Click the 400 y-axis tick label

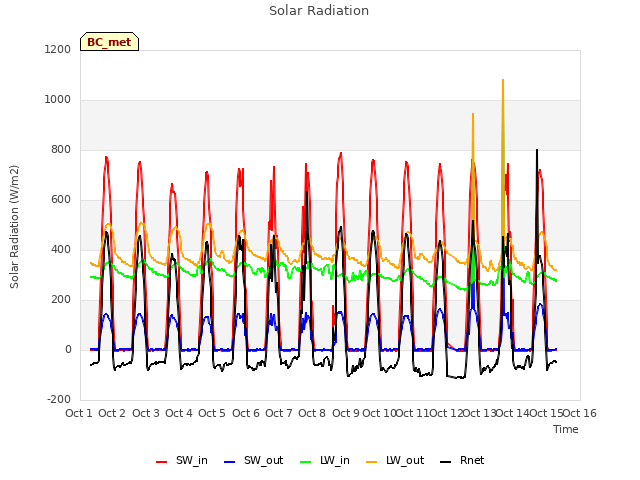pos(61,250)
